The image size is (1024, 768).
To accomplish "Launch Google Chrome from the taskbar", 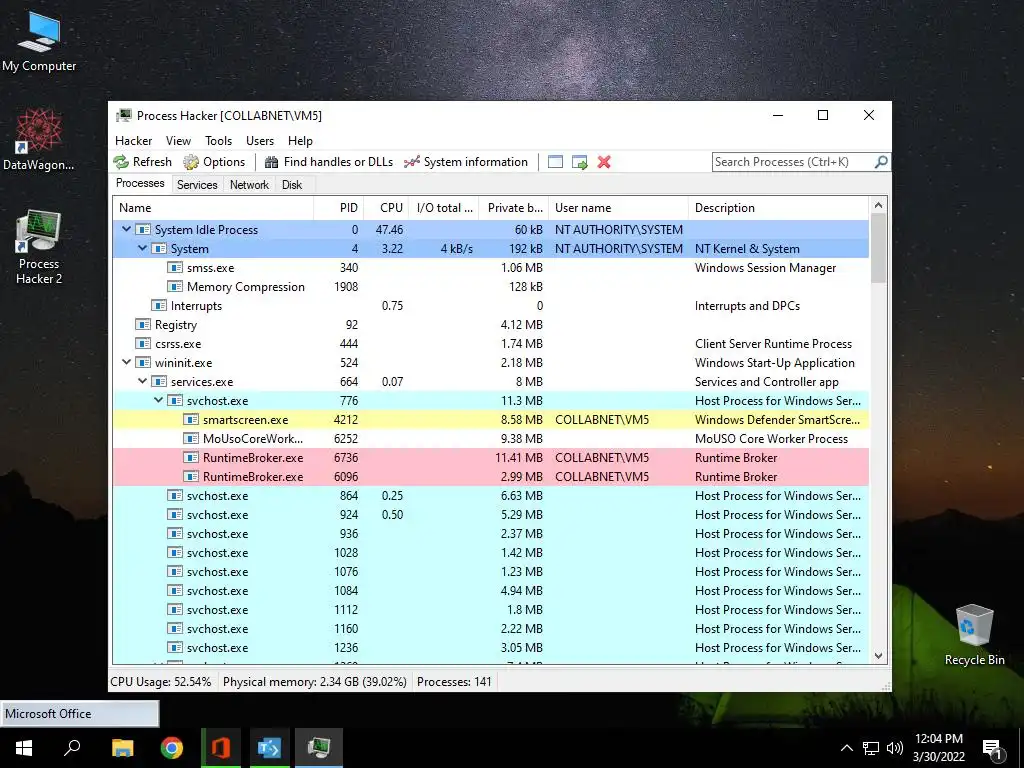I will [x=172, y=748].
